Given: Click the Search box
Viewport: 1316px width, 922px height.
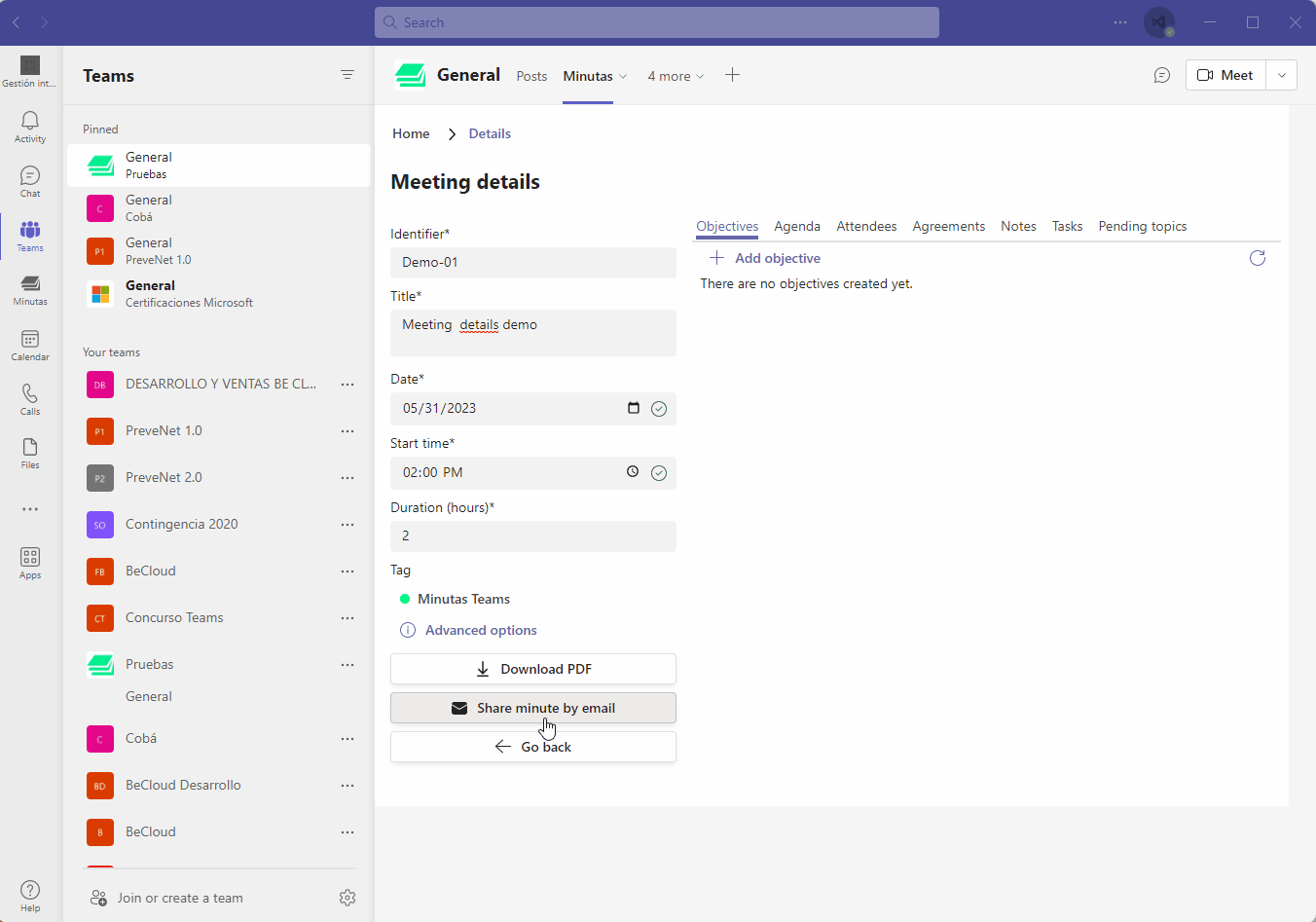Looking at the screenshot, I should (x=657, y=22).
